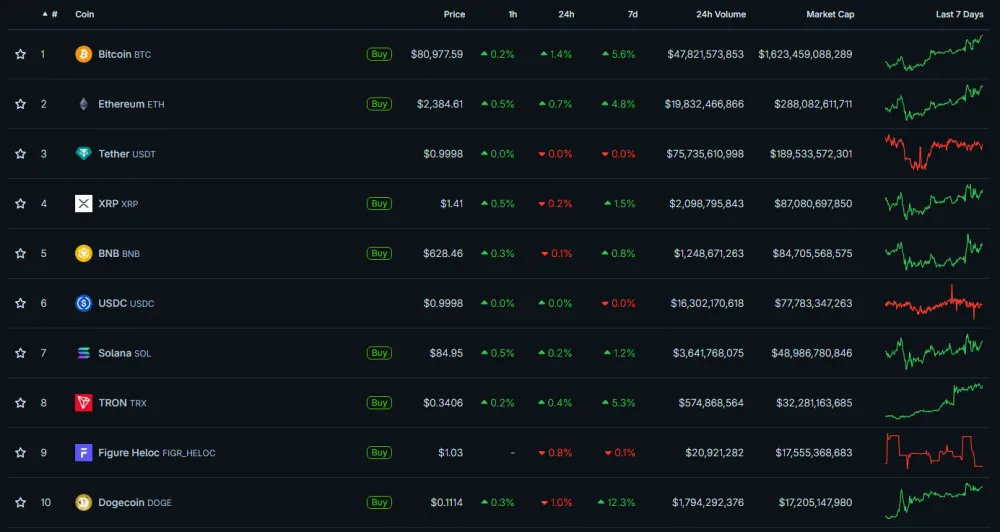The width and height of the screenshot is (1000, 532).
Task: Click the Solana coin logo
Action: (84, 353)
